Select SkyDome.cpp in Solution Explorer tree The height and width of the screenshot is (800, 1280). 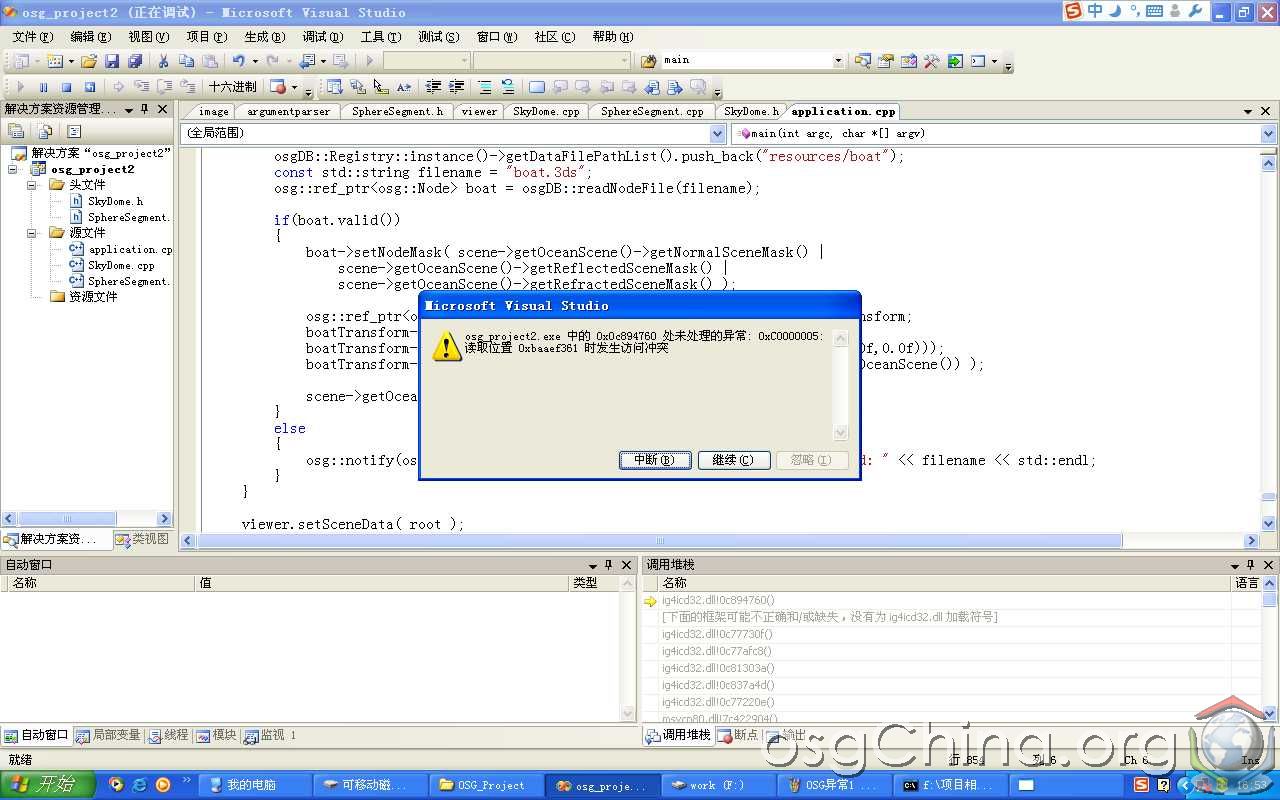[x=120, y=265]
